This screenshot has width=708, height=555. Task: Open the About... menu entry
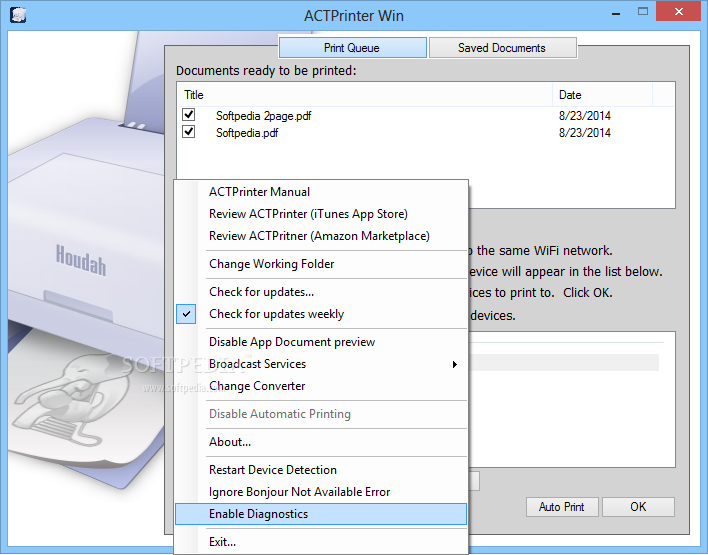321,443
